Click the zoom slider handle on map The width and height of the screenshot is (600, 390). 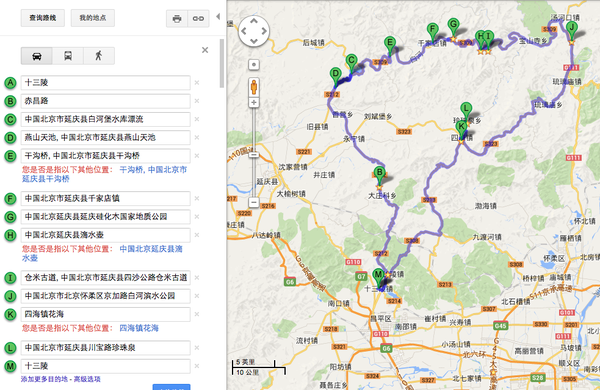254,155
